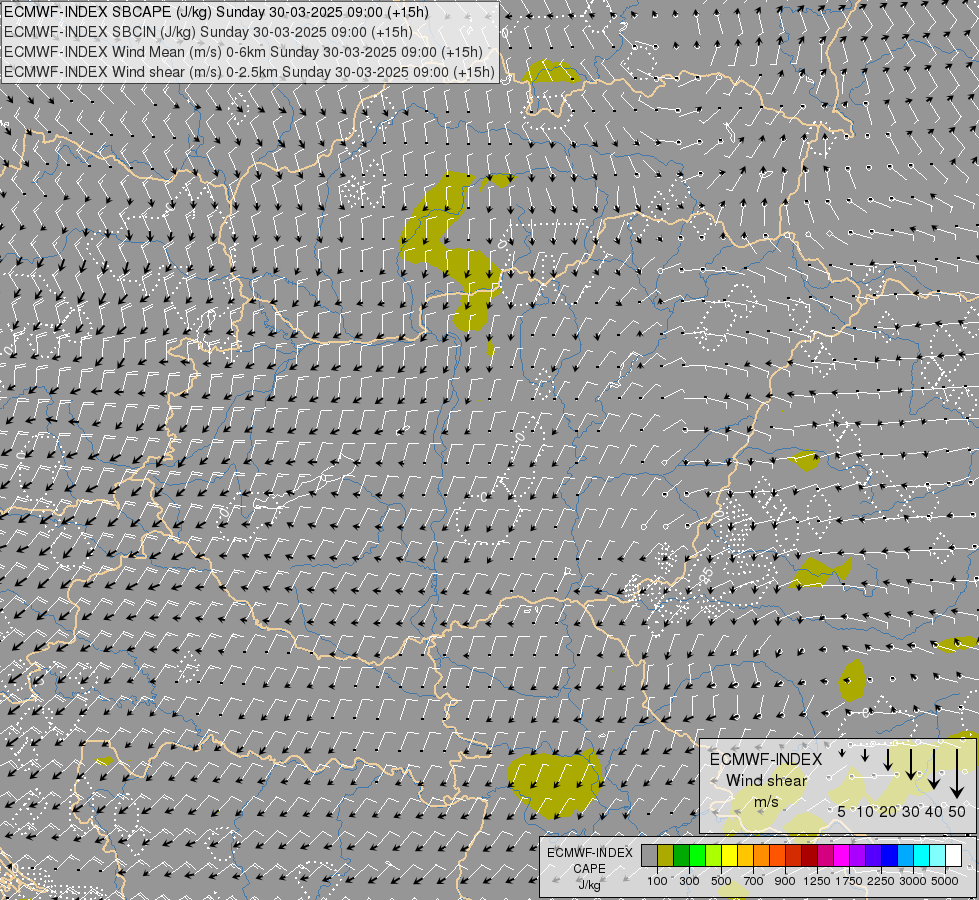Click the "Wind shear" legend heading

click(x=767, y=781)
